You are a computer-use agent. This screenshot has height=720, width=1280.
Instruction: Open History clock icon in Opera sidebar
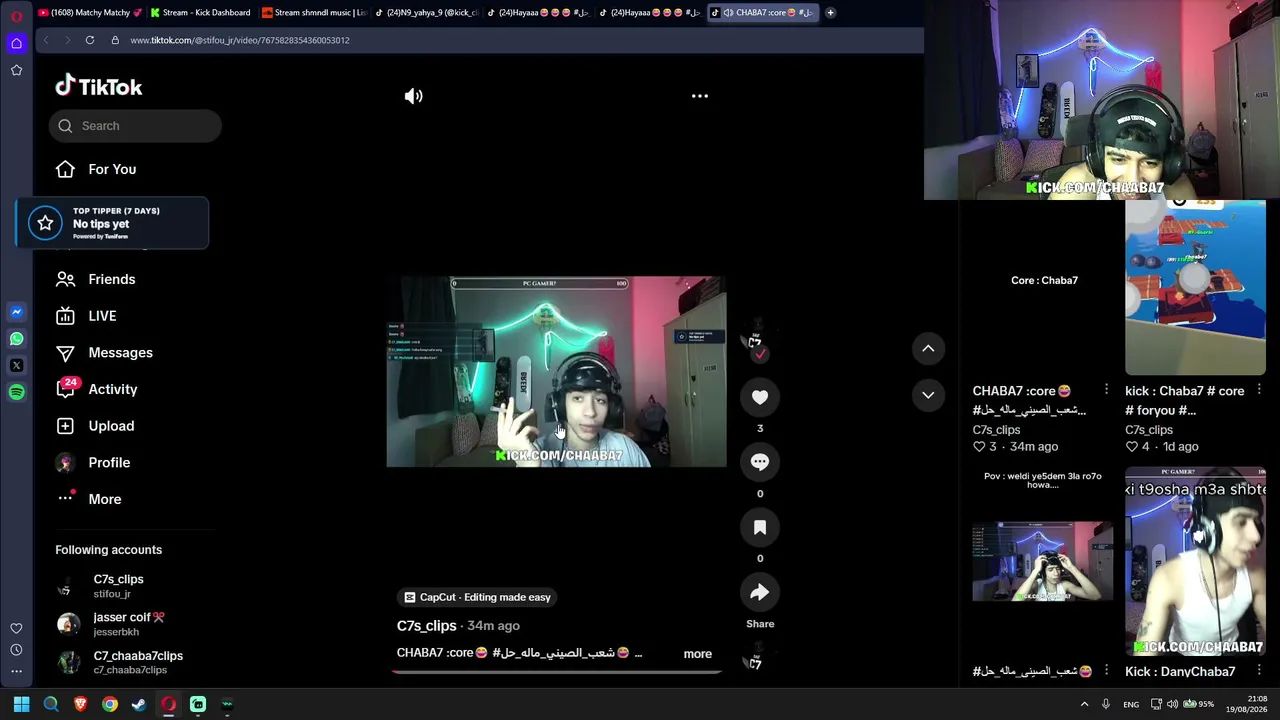(x=16, y=650)
